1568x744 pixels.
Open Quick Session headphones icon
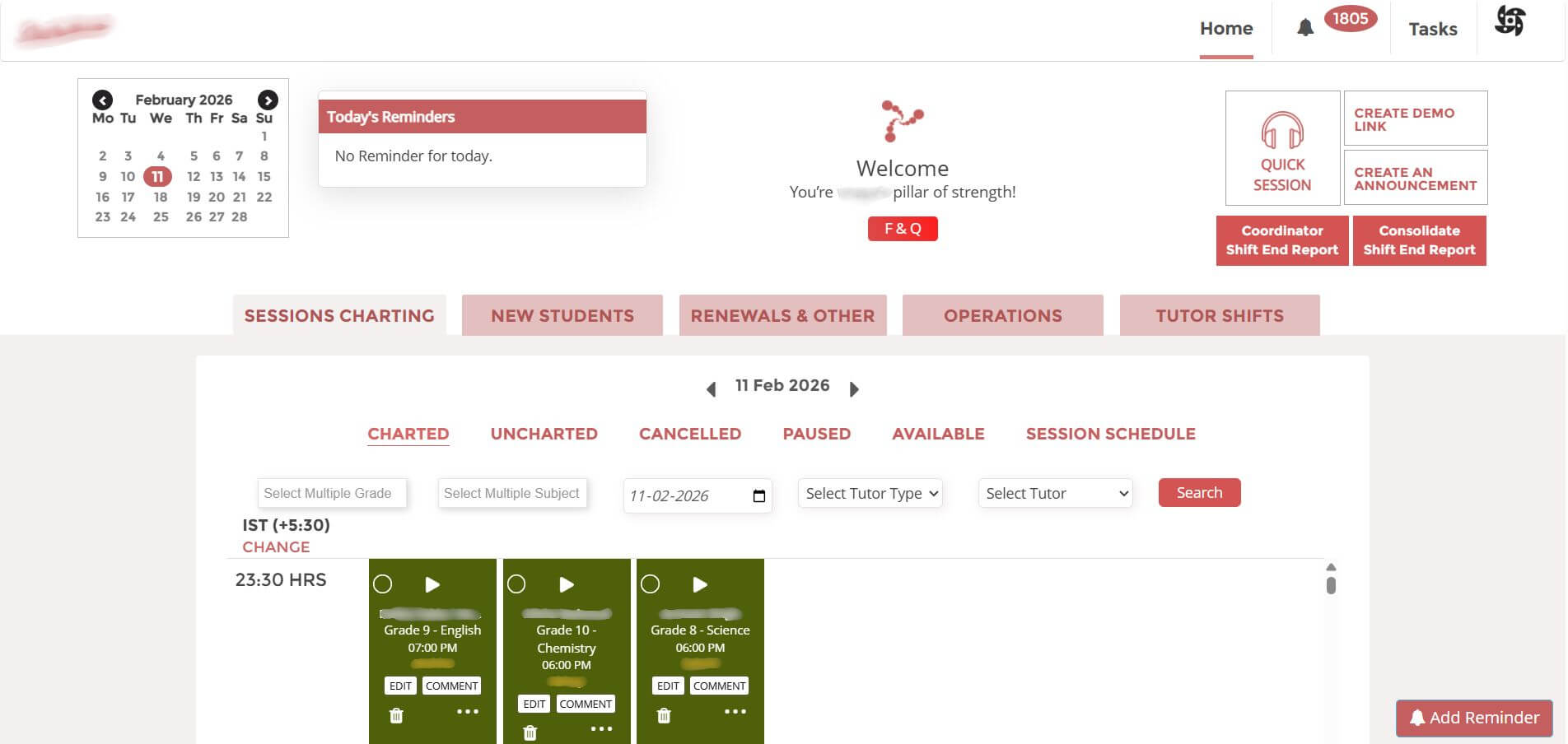point(1282,132)
